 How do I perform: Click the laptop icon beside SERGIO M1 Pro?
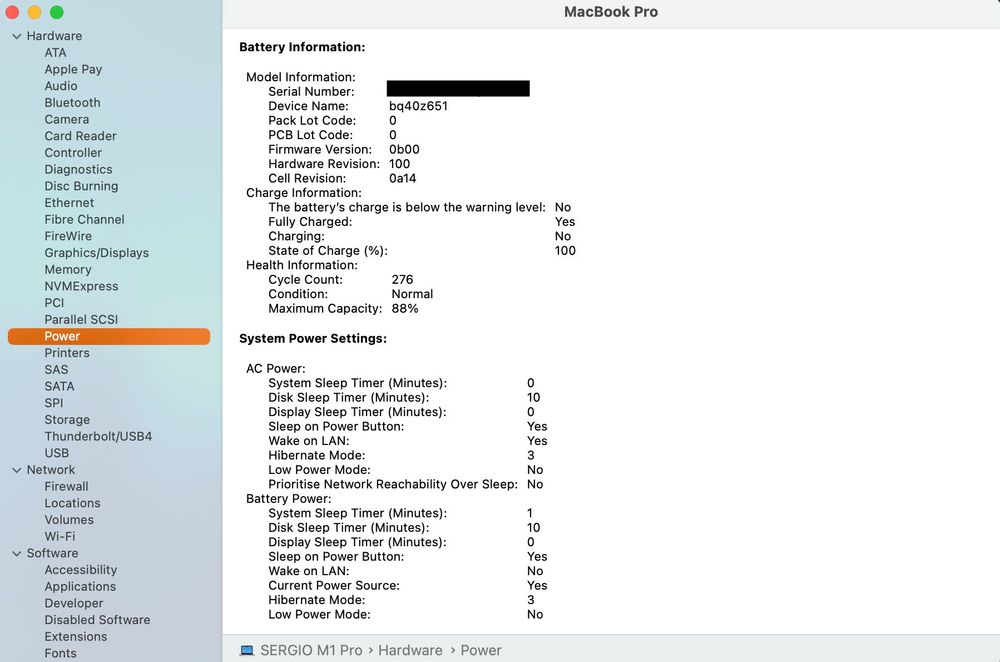tap(247, 651)
